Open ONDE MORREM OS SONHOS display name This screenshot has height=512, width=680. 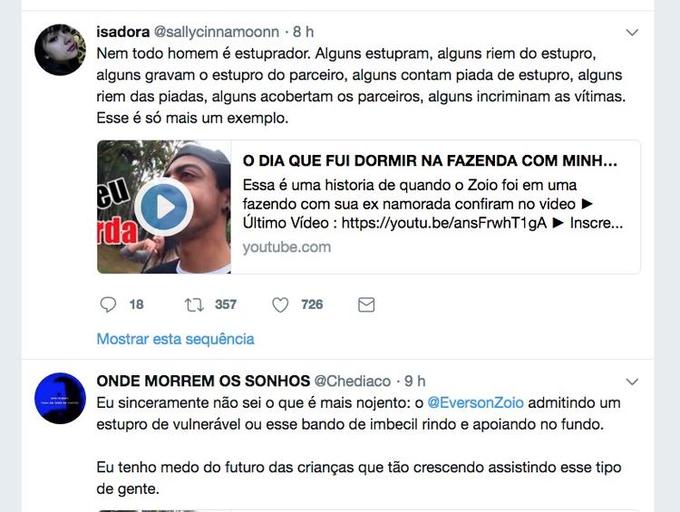[x=203, y=381]
